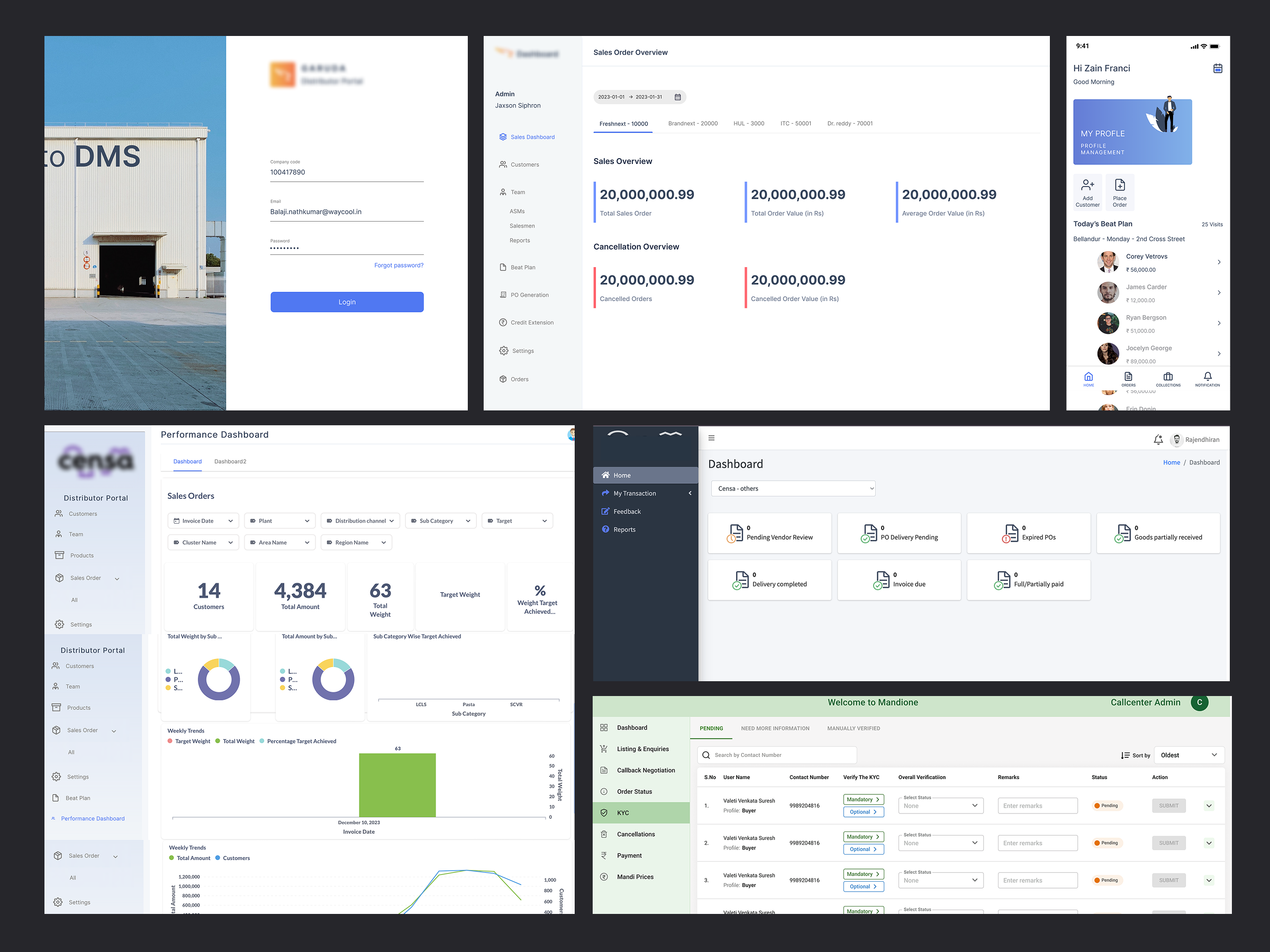Open Credit Extension in sidebar

[x=526, y=323]
